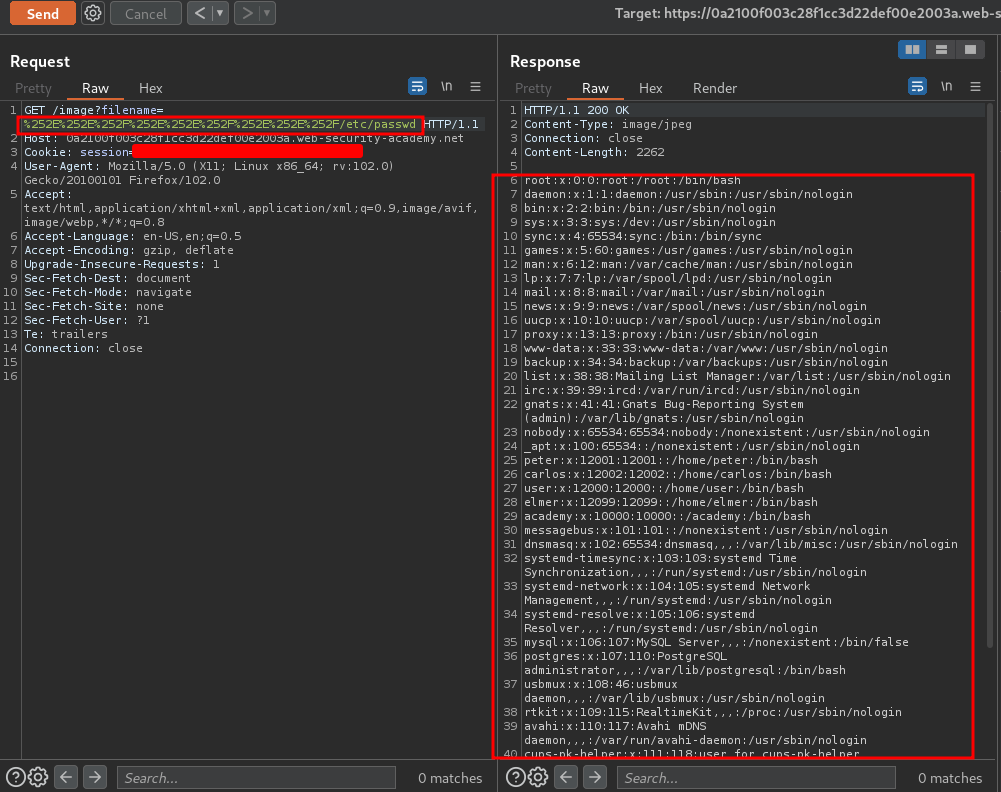Image resolution: width=1001 pixels, height=792 pixels.
Task: Select top-bottom split layout icon
Action: 941,50
